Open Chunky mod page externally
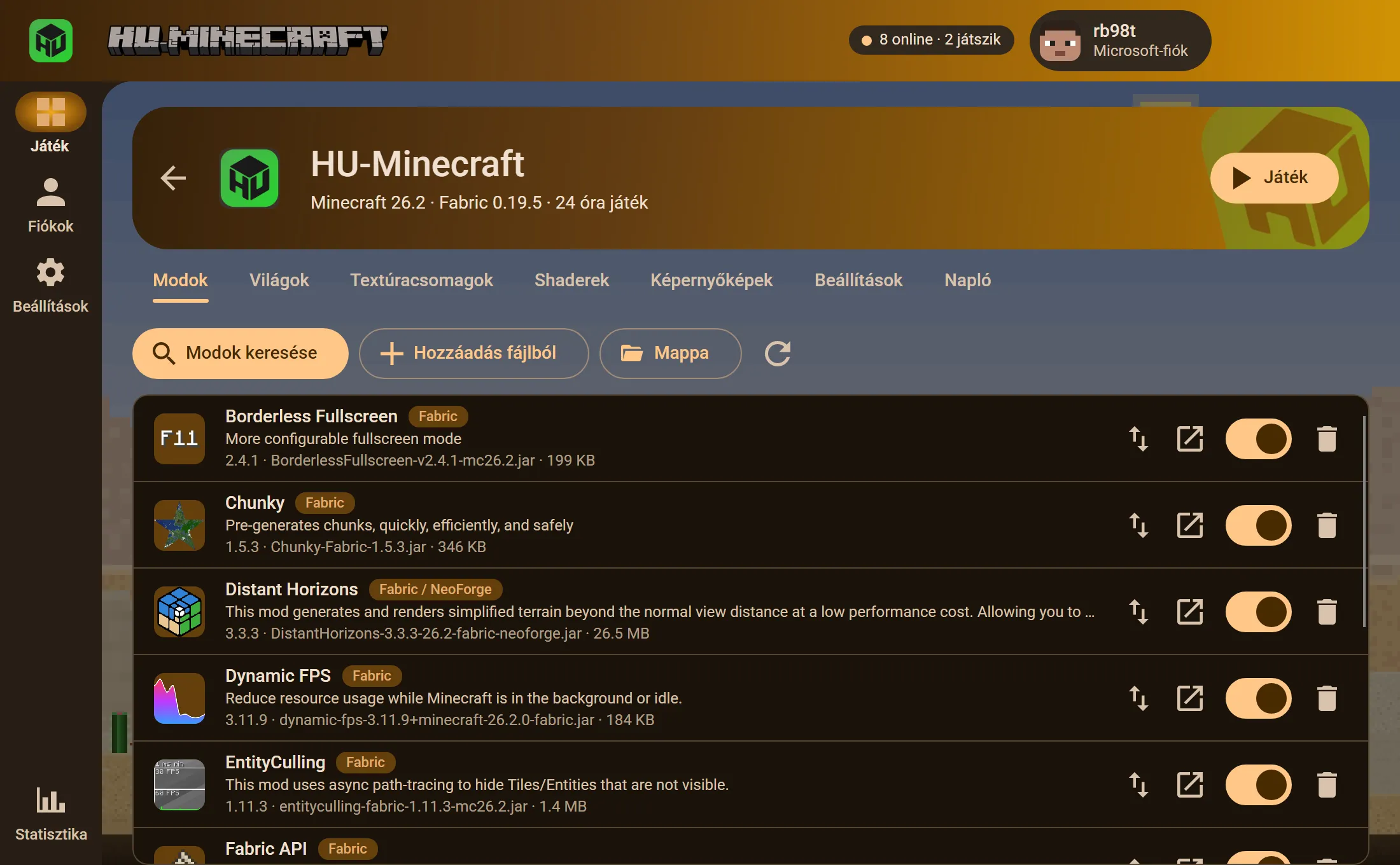 point(1190,525)
